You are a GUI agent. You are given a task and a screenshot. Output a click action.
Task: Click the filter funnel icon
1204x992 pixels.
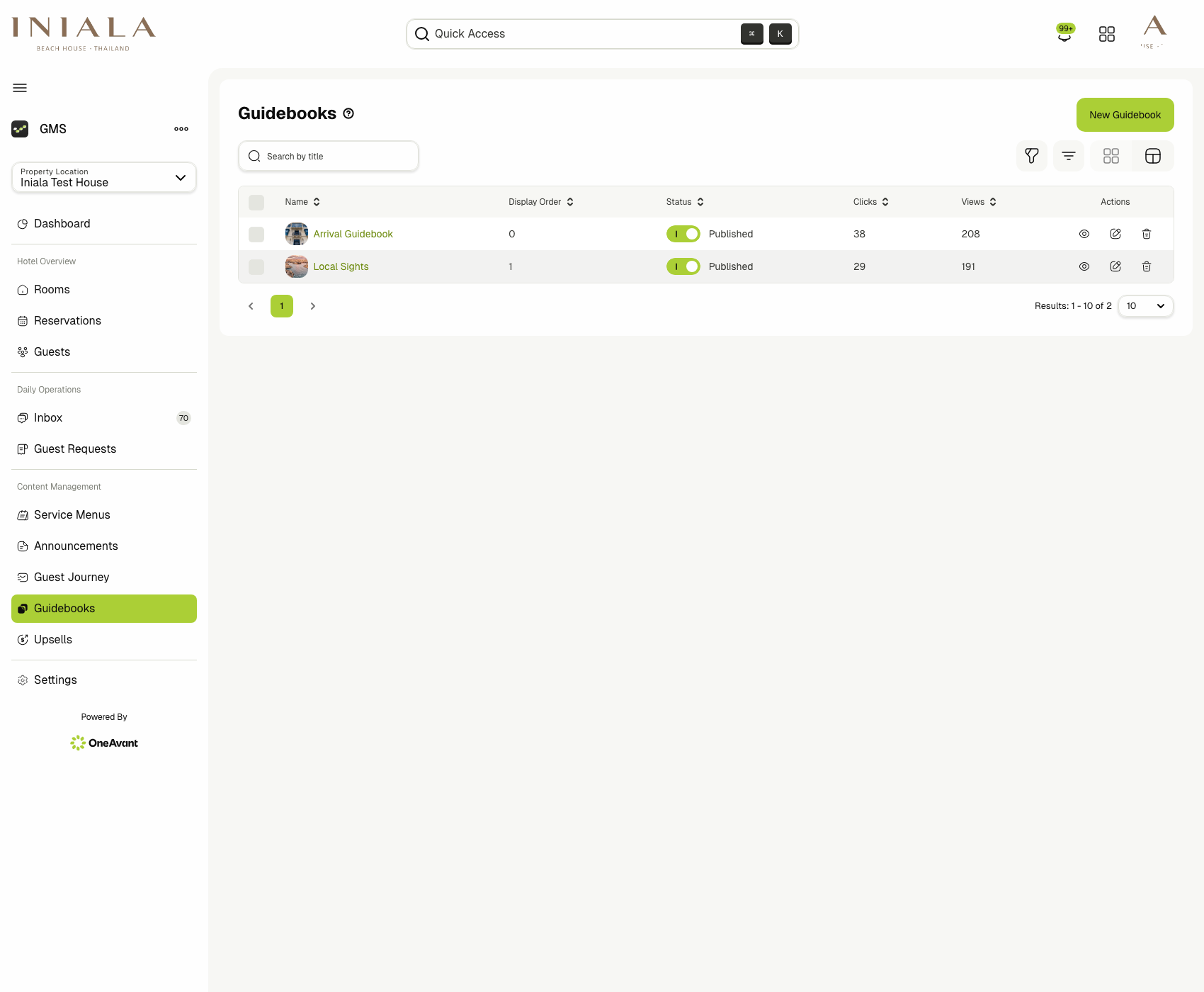[1031, 156]
